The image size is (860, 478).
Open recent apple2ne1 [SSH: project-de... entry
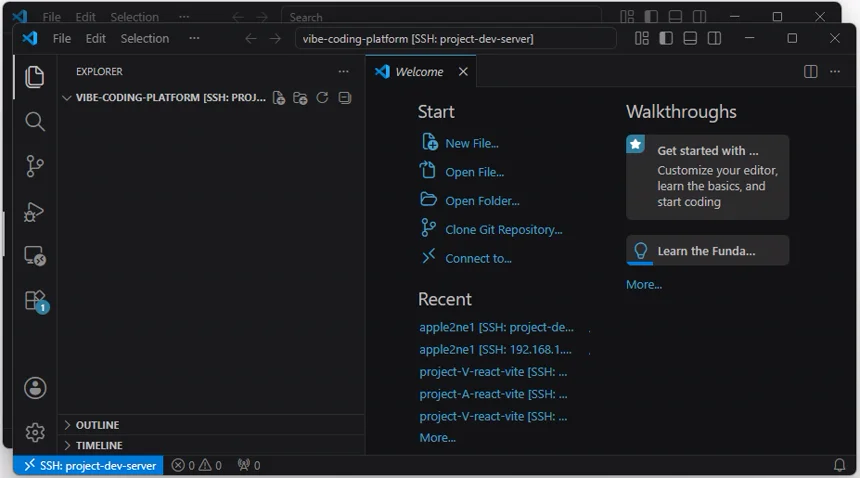point(496,327)
